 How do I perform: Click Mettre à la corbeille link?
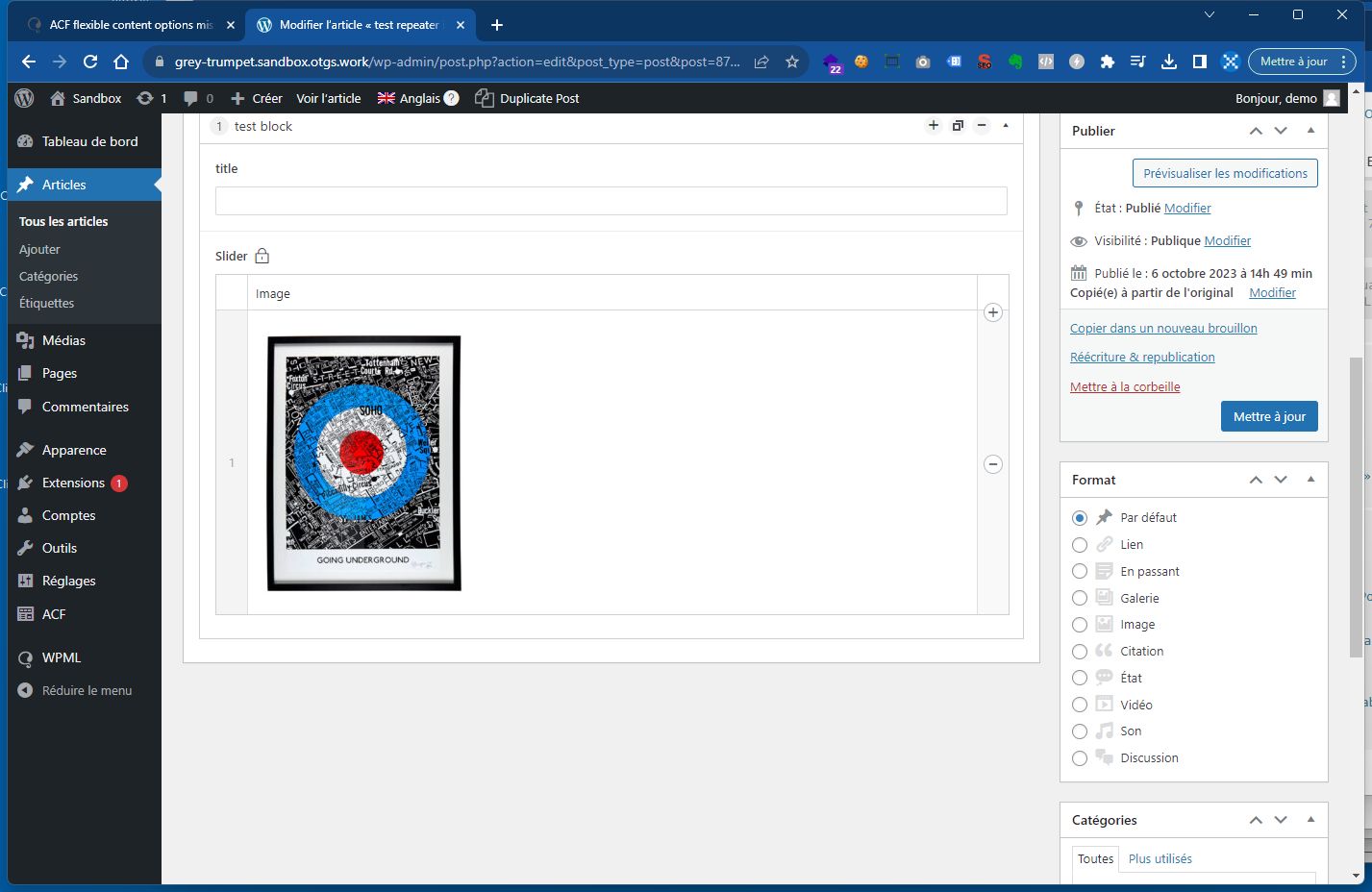[x=1125, y=386]
